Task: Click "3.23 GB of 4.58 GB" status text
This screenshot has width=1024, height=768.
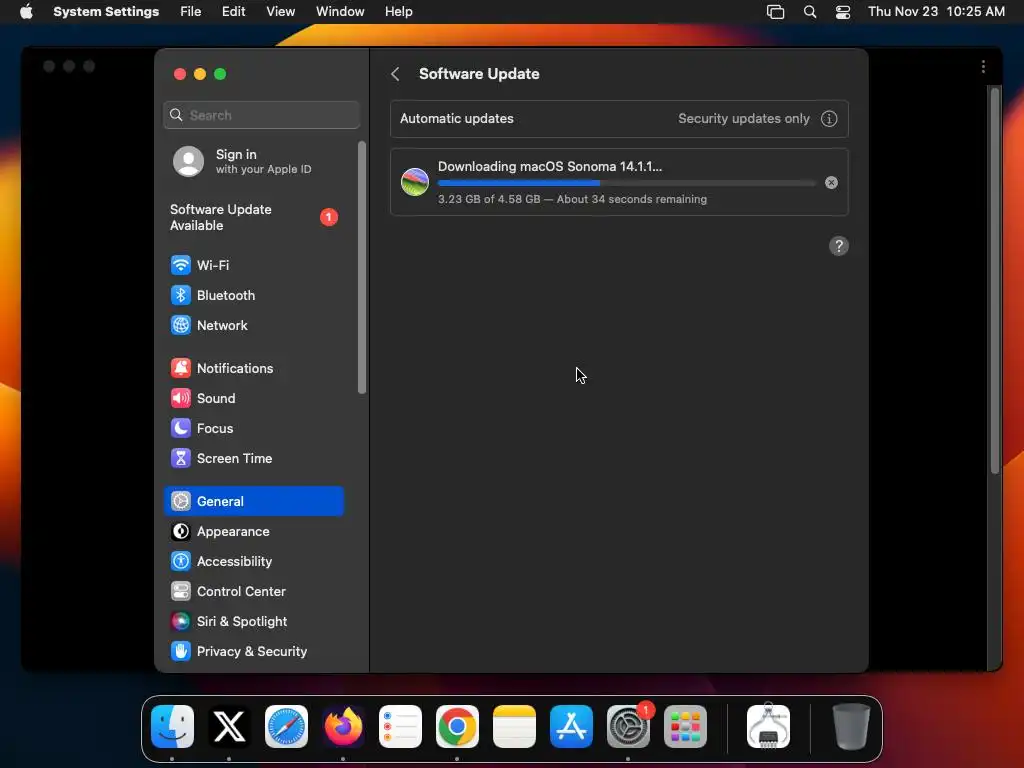Action: coord(488,199)
